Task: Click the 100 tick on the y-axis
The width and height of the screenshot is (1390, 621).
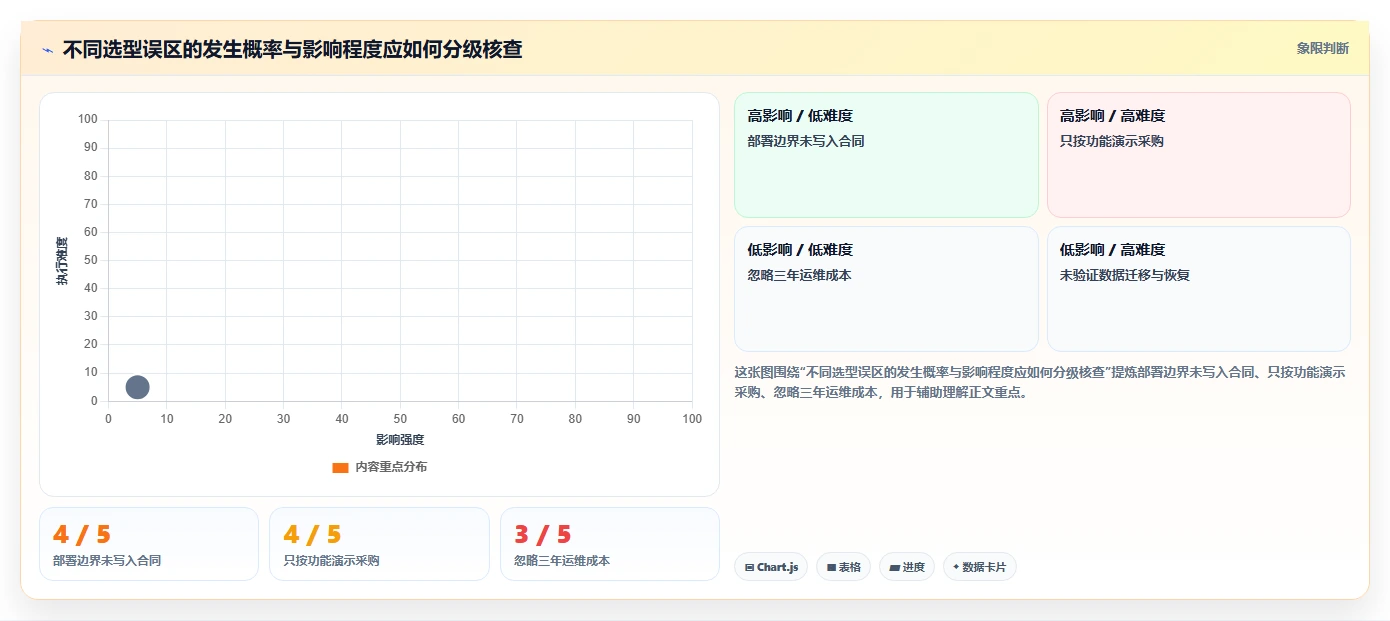Action: (88, 120)
